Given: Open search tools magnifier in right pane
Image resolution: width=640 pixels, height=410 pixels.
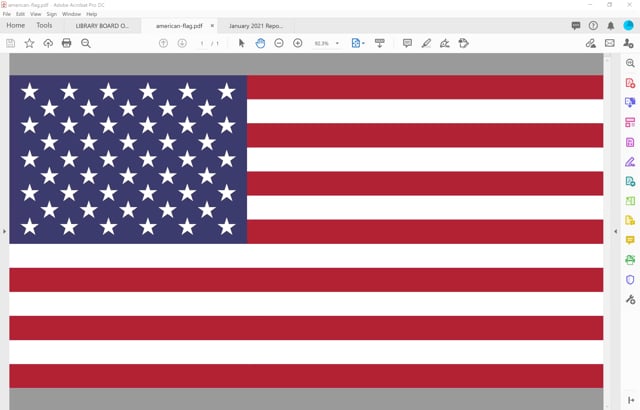Looking at the screenshot, I should [630, 63].
